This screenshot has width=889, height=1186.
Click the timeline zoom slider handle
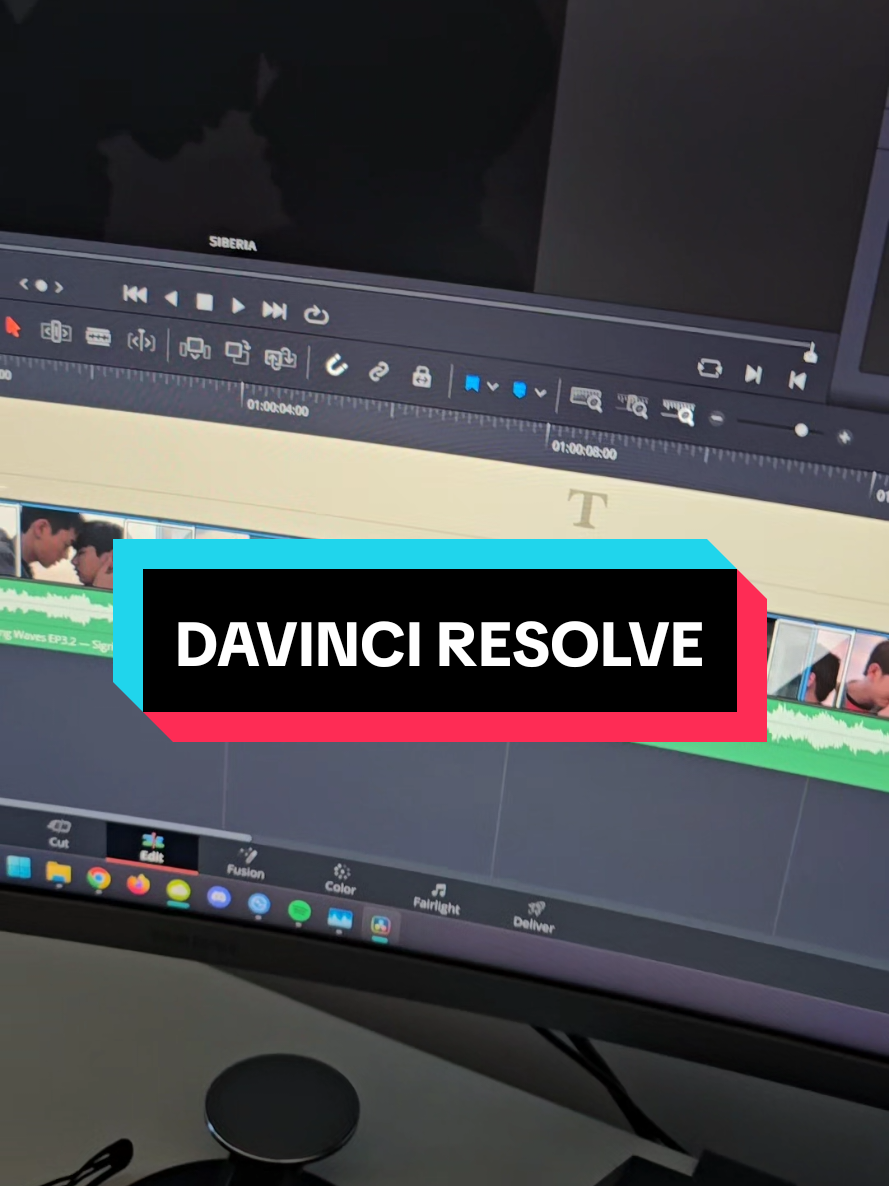(x=801, y=430)
